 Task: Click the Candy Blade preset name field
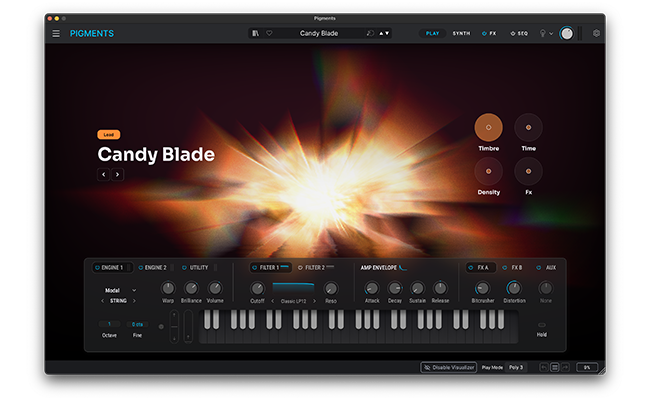(x=320, y=33)
